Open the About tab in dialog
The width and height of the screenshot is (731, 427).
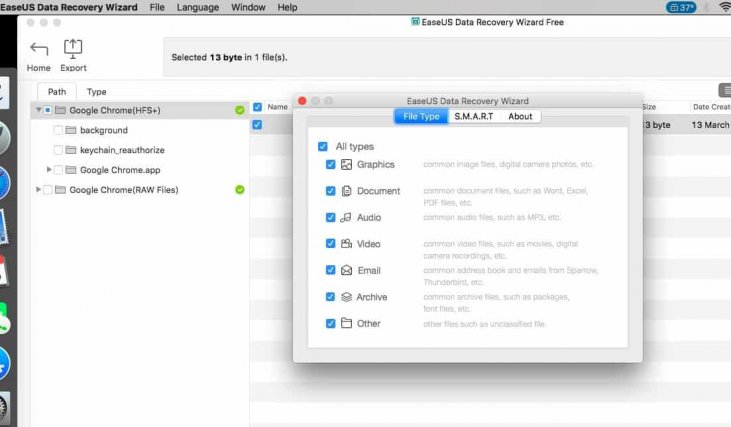520,117
